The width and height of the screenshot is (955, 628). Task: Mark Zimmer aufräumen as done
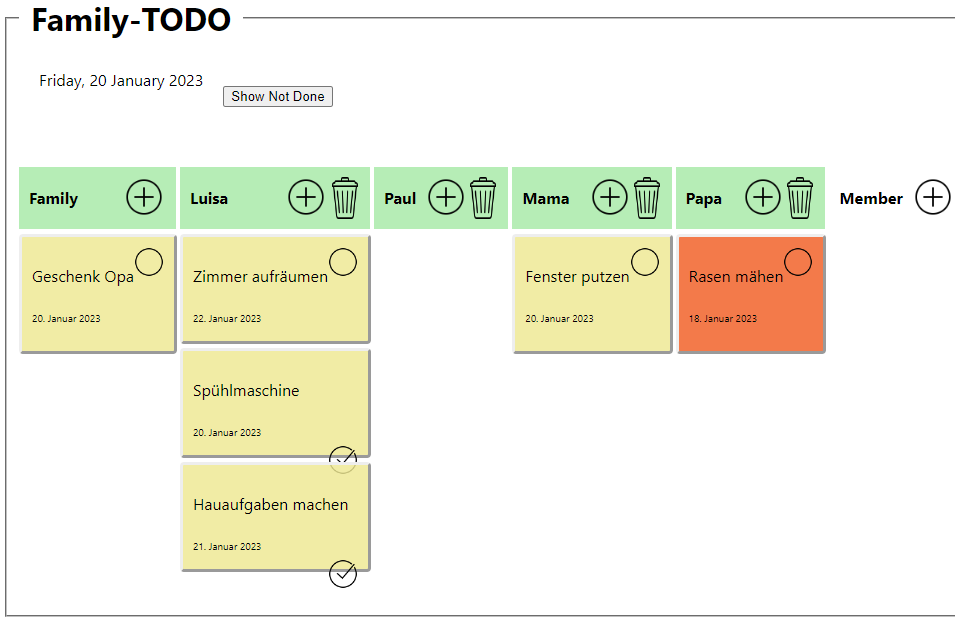[343, 262]
